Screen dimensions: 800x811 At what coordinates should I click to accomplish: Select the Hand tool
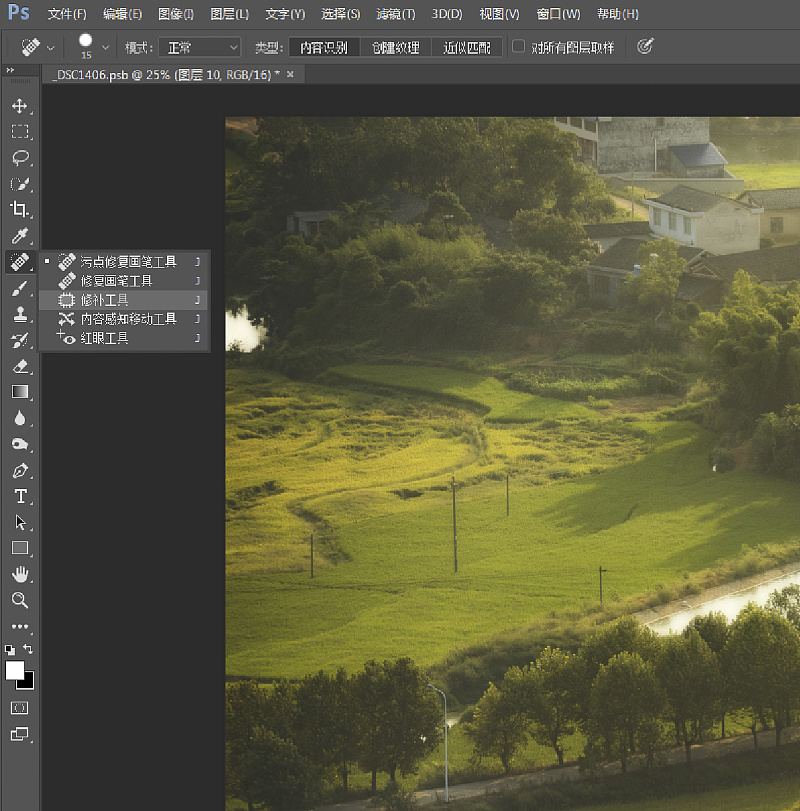click(x=20, y=574)
